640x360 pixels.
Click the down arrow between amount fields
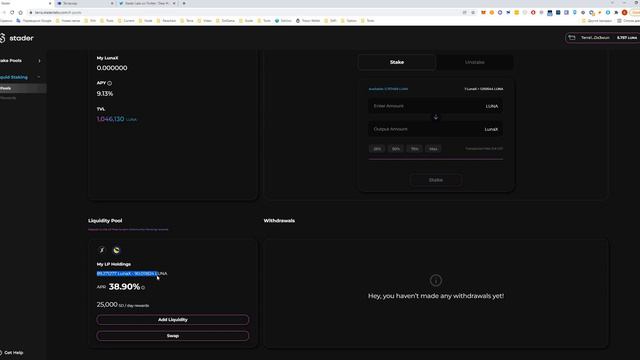tap(436, 118)
